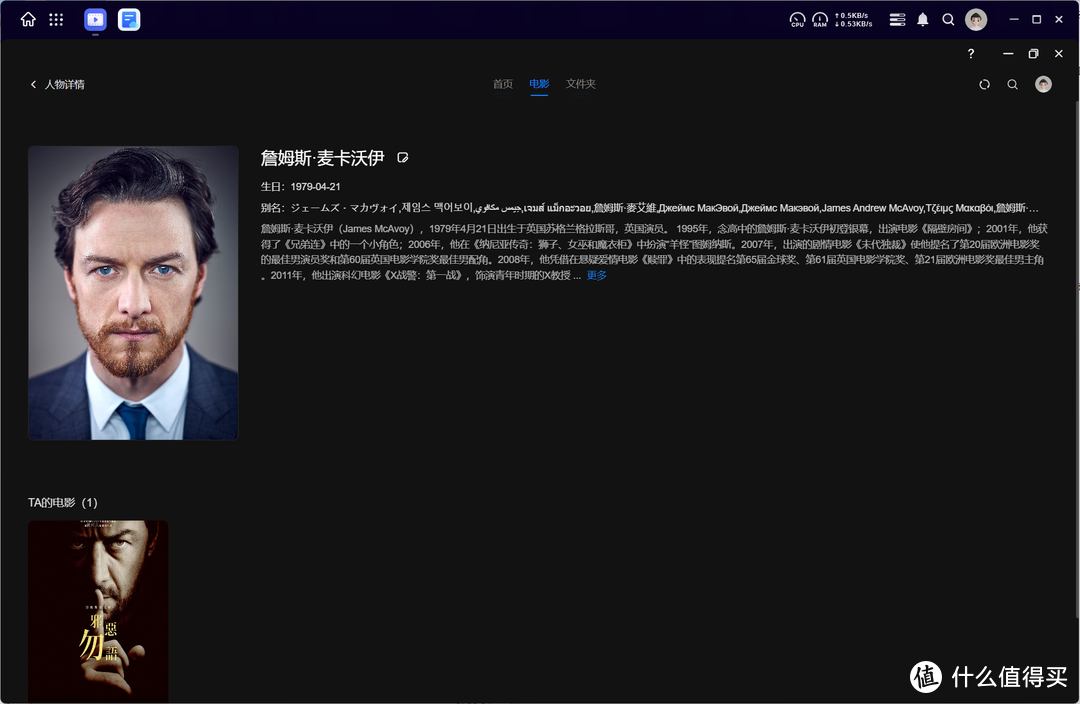Open the user avatar menu
This screenshot has height=704, width=1080.
point(975,19)
